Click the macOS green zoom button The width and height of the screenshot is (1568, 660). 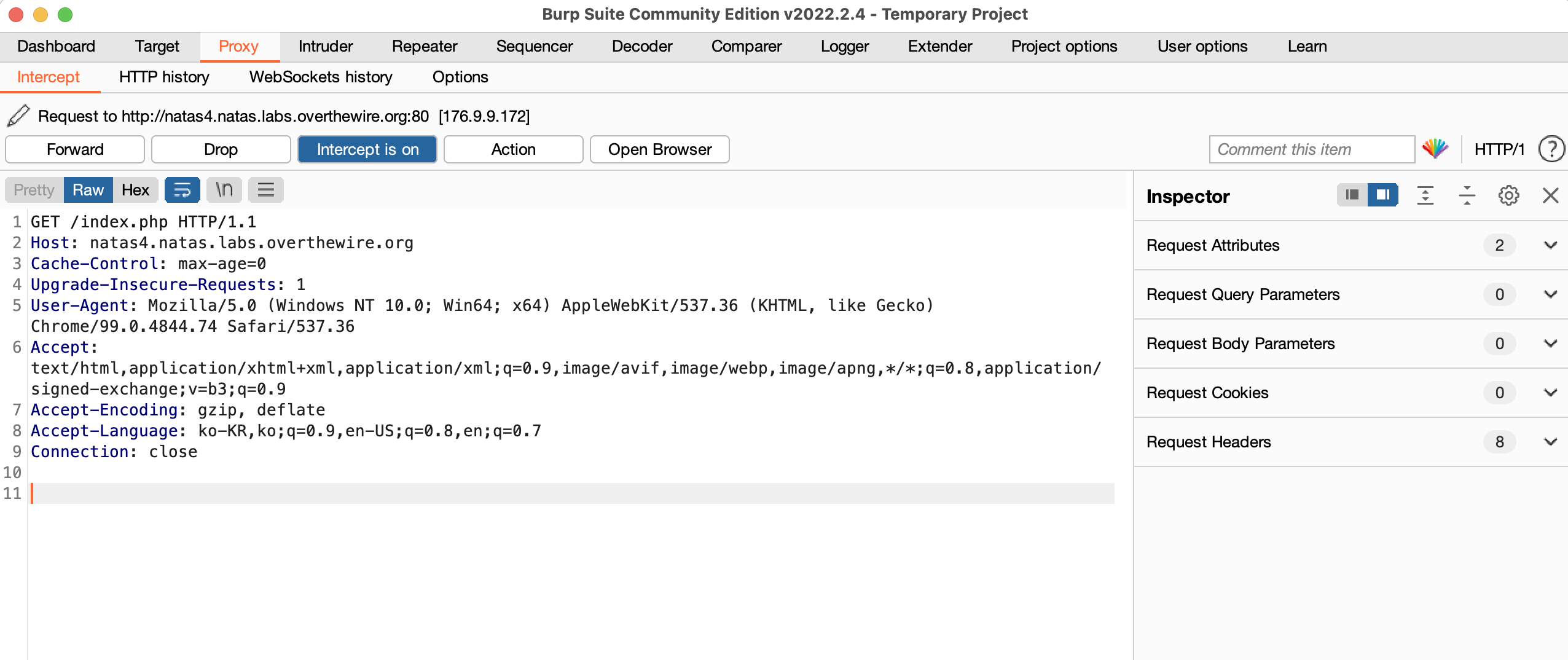[65, 14]
